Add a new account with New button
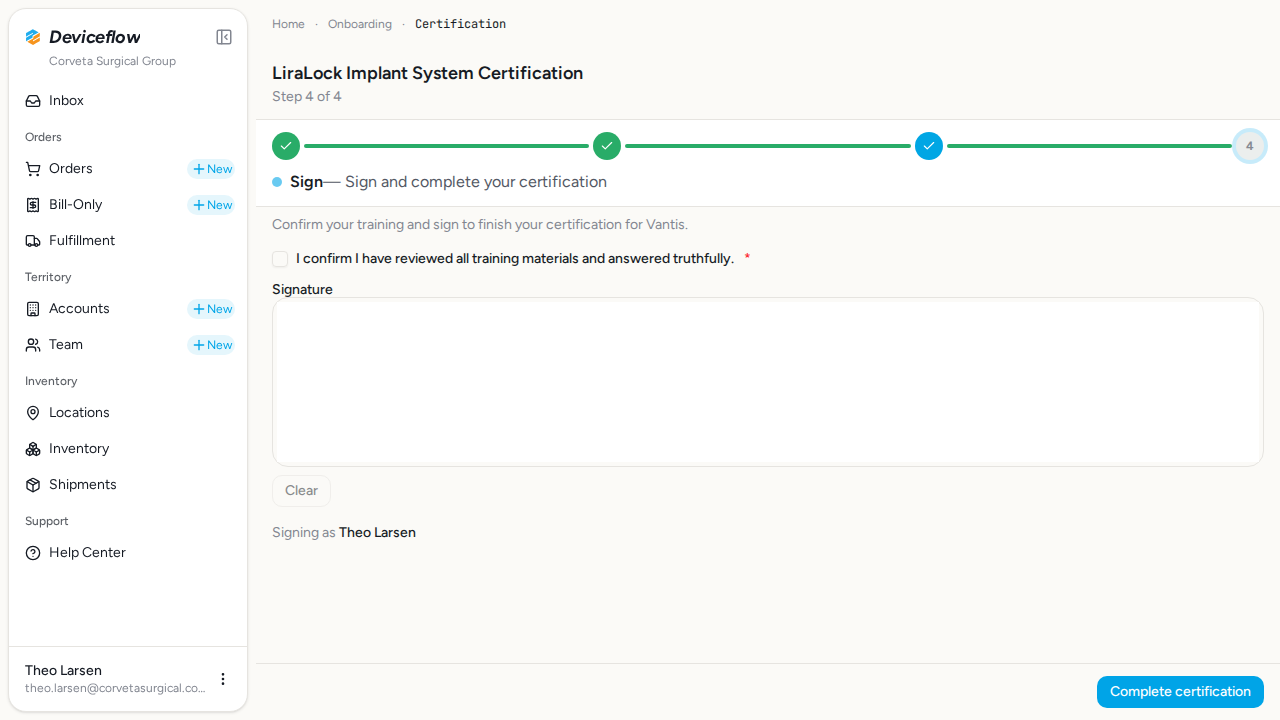The image size is (1280, 720). (212, 309)
